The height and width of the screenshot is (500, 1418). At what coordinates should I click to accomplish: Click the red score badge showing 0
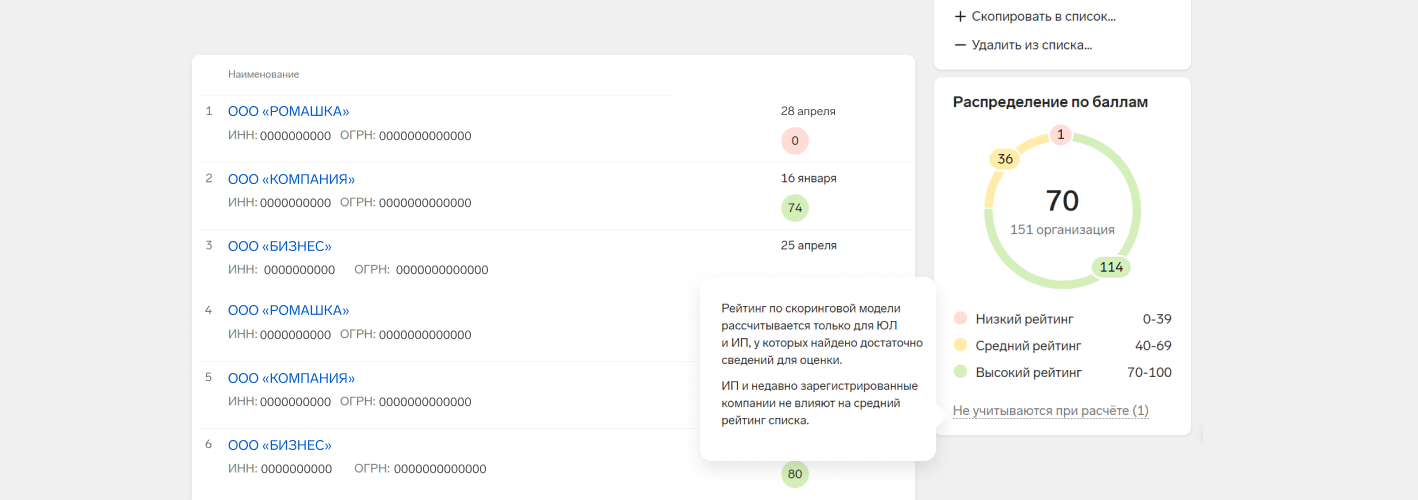click(795, 141)
